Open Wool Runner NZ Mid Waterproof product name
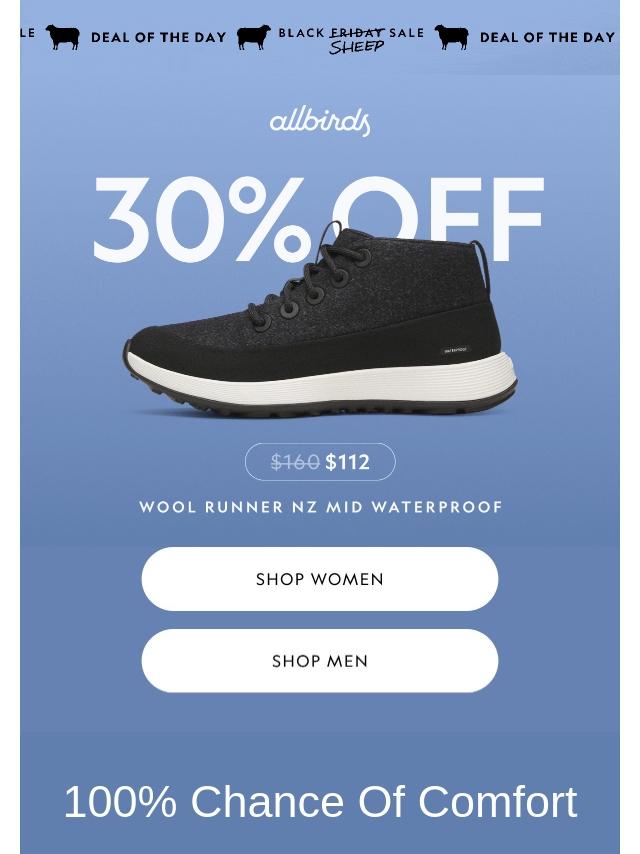This screenshot has height=854, width=640. (320, 507)
